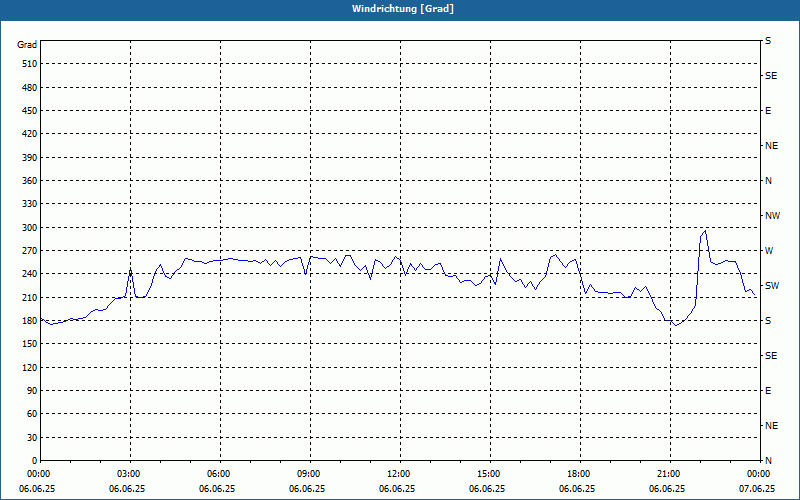Select the 150 y-axis value

pos(30,344)
